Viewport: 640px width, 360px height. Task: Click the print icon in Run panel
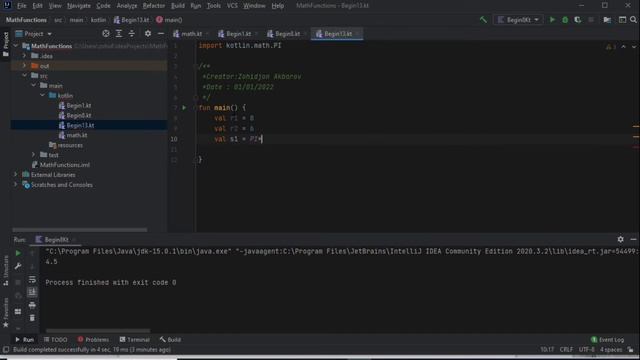point(32,305)
